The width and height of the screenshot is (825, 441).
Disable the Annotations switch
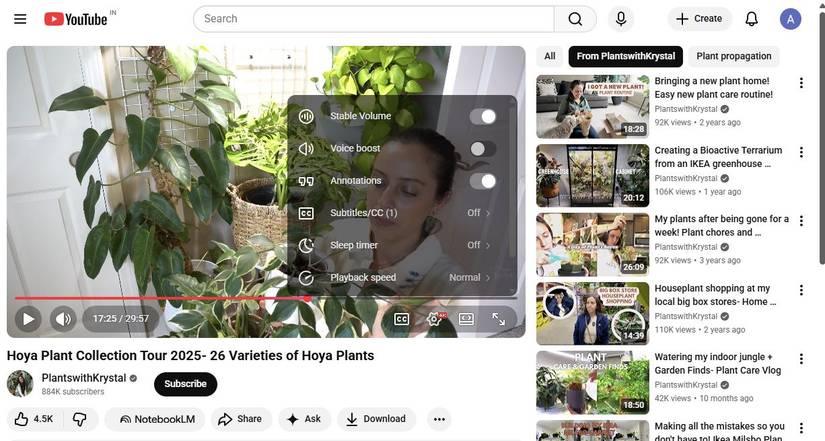coord(483,181)
